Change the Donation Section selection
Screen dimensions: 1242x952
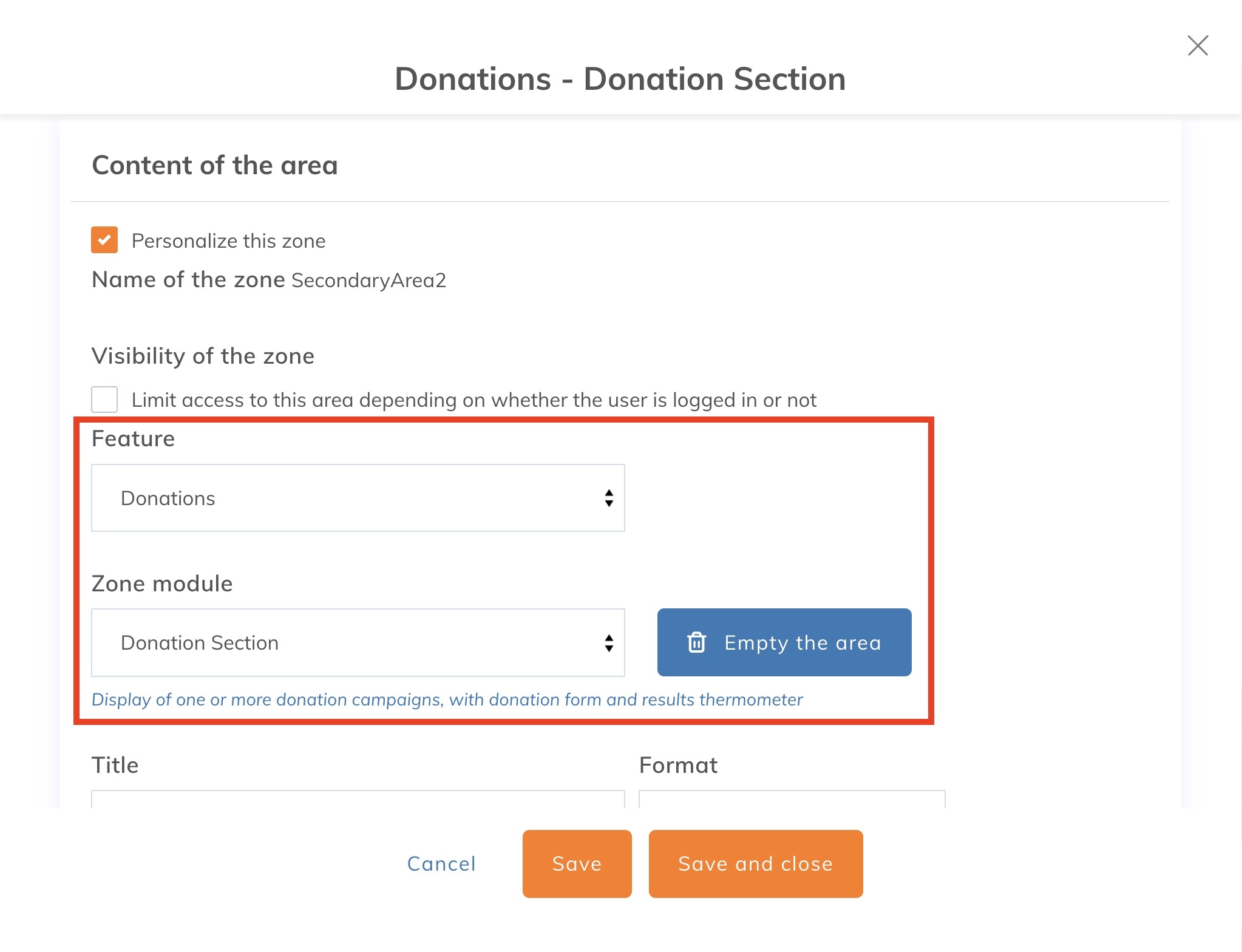pos(358,642)
